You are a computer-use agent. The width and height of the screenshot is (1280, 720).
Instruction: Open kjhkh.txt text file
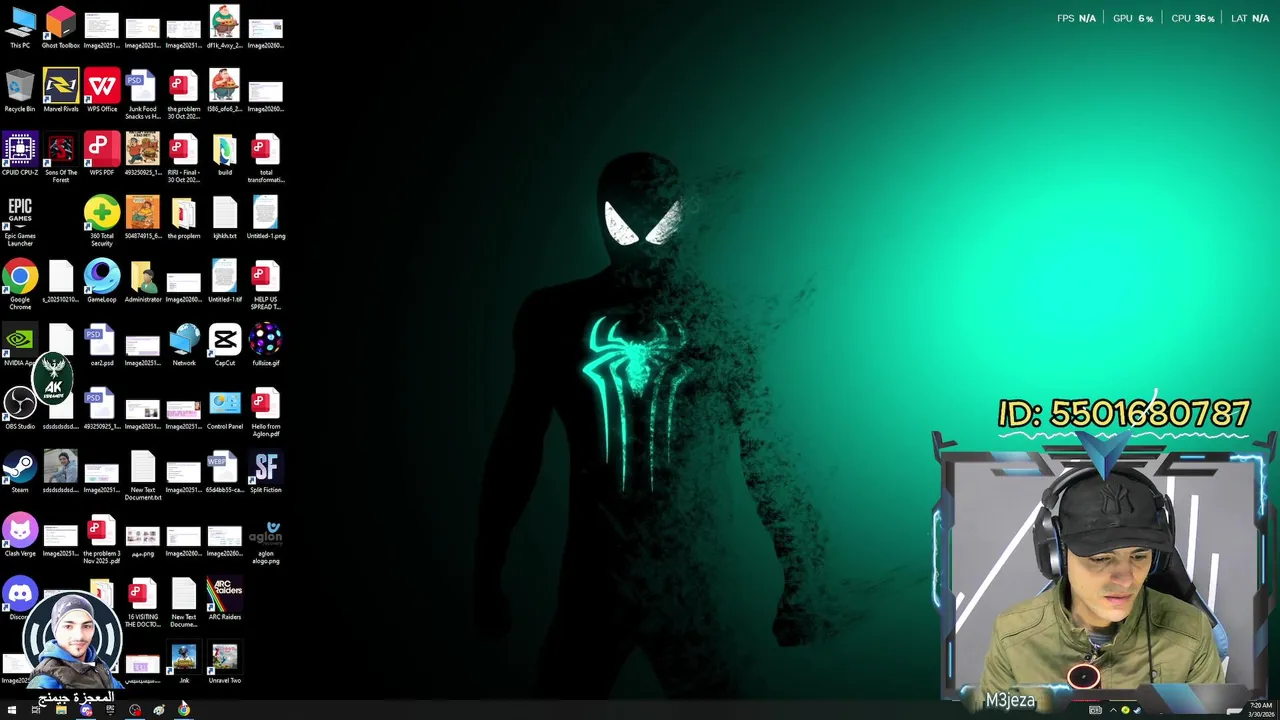tap(225, 218)
